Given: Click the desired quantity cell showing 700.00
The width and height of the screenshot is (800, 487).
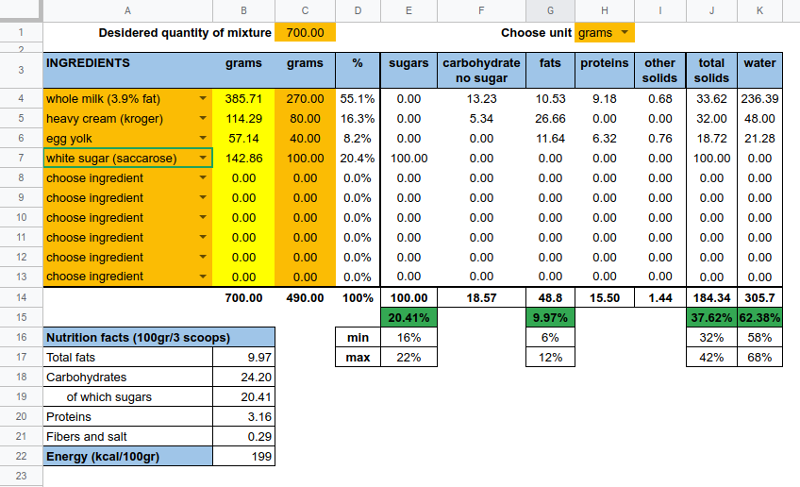Looking at the screenshot, I should click(305, 33).
